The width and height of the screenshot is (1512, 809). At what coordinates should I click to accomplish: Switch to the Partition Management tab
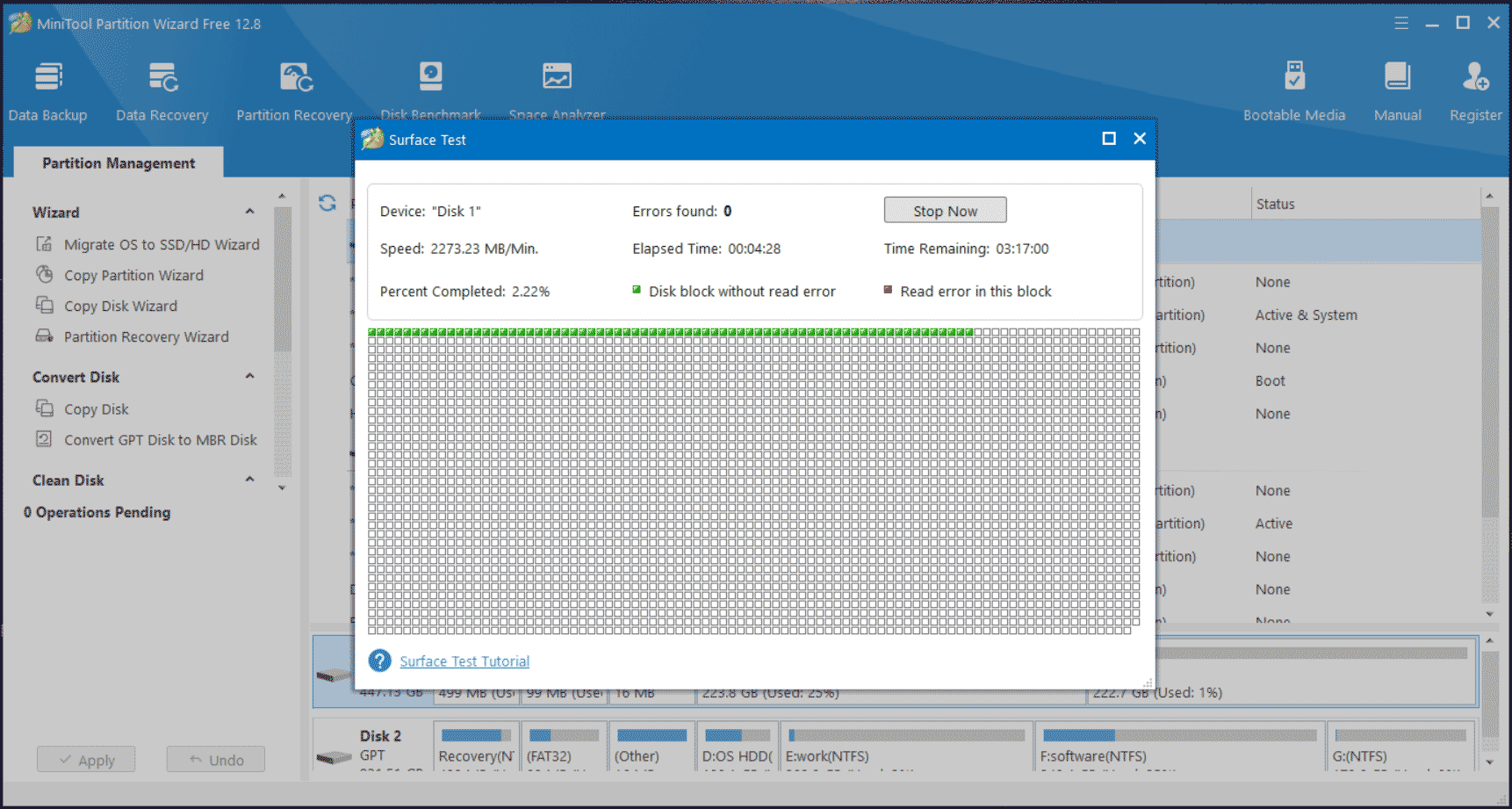point(118,163)
